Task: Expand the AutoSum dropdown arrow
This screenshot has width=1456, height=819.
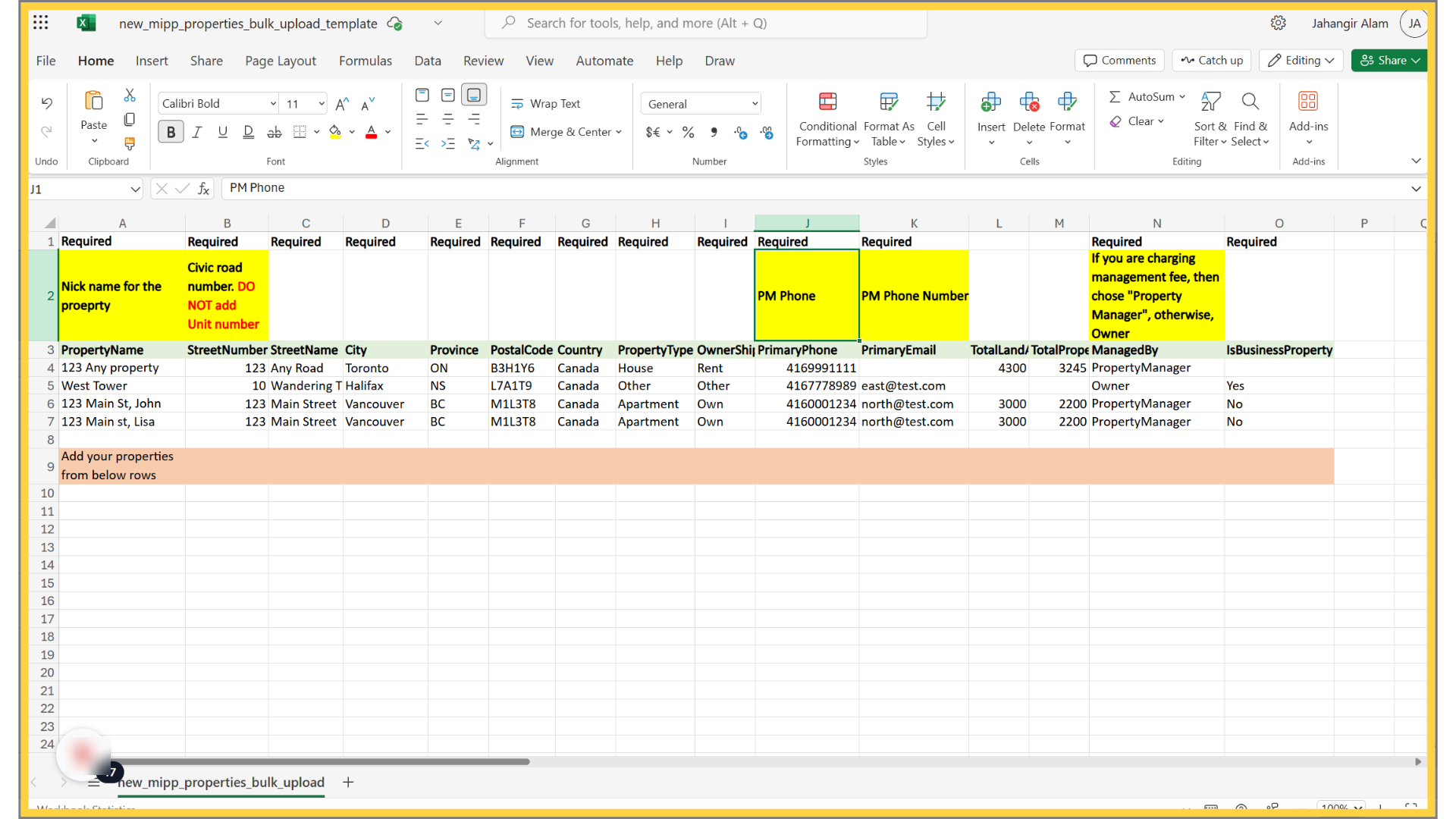Action: [x=1182, y=96]
